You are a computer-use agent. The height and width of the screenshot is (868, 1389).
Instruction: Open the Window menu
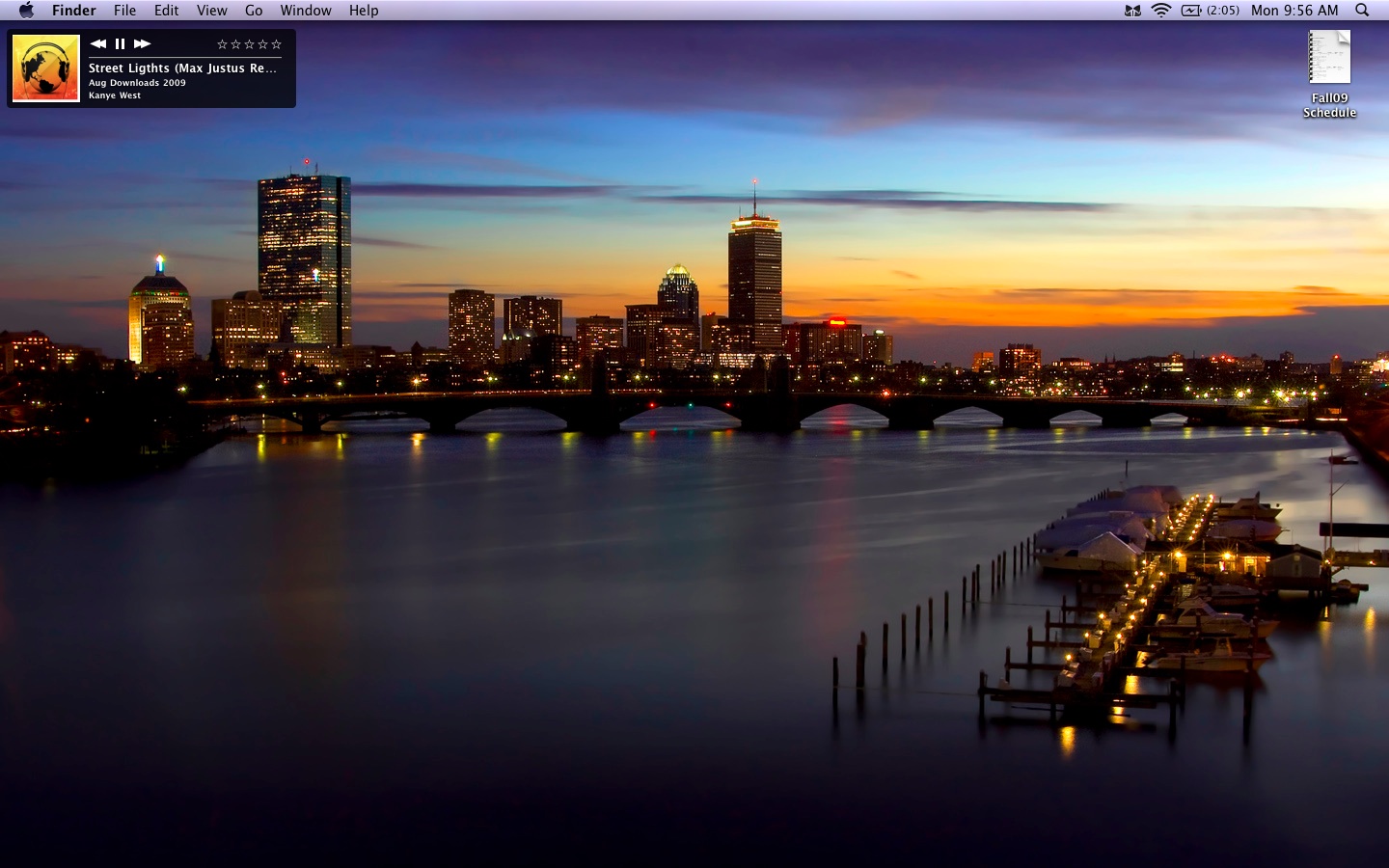(305, 10)
